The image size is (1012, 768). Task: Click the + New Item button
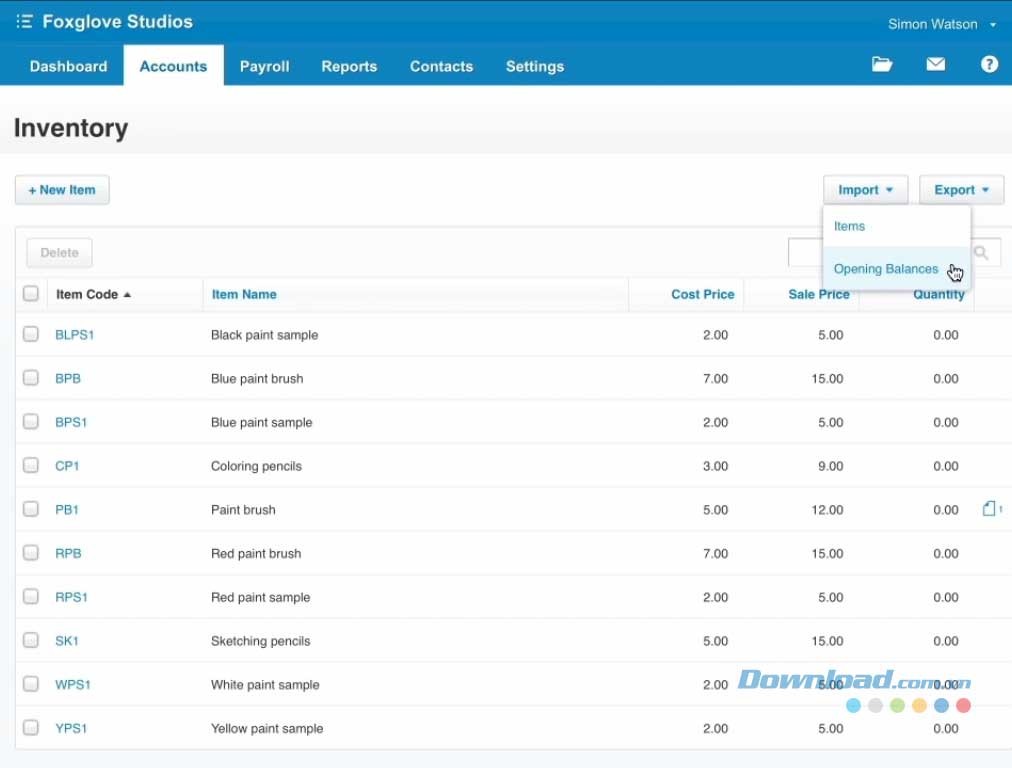pyautogui.click(x=62, y=190)
